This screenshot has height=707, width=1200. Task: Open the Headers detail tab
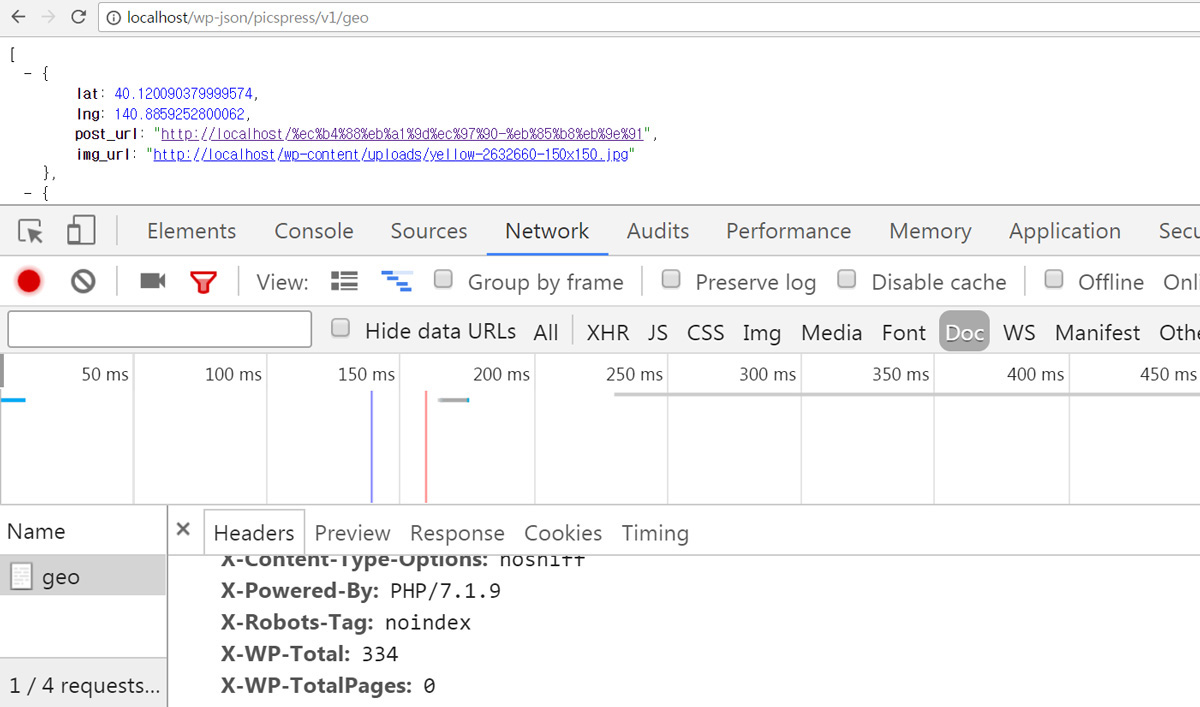click(x=254, y=533)
